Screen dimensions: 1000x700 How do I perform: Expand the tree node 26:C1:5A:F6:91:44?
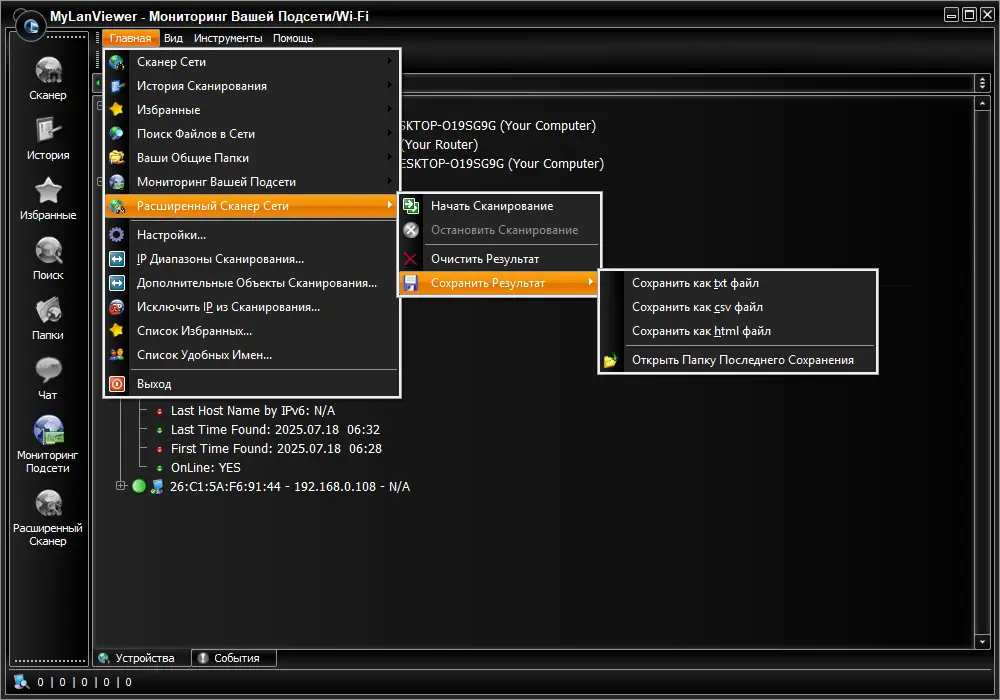click(121, 486)
